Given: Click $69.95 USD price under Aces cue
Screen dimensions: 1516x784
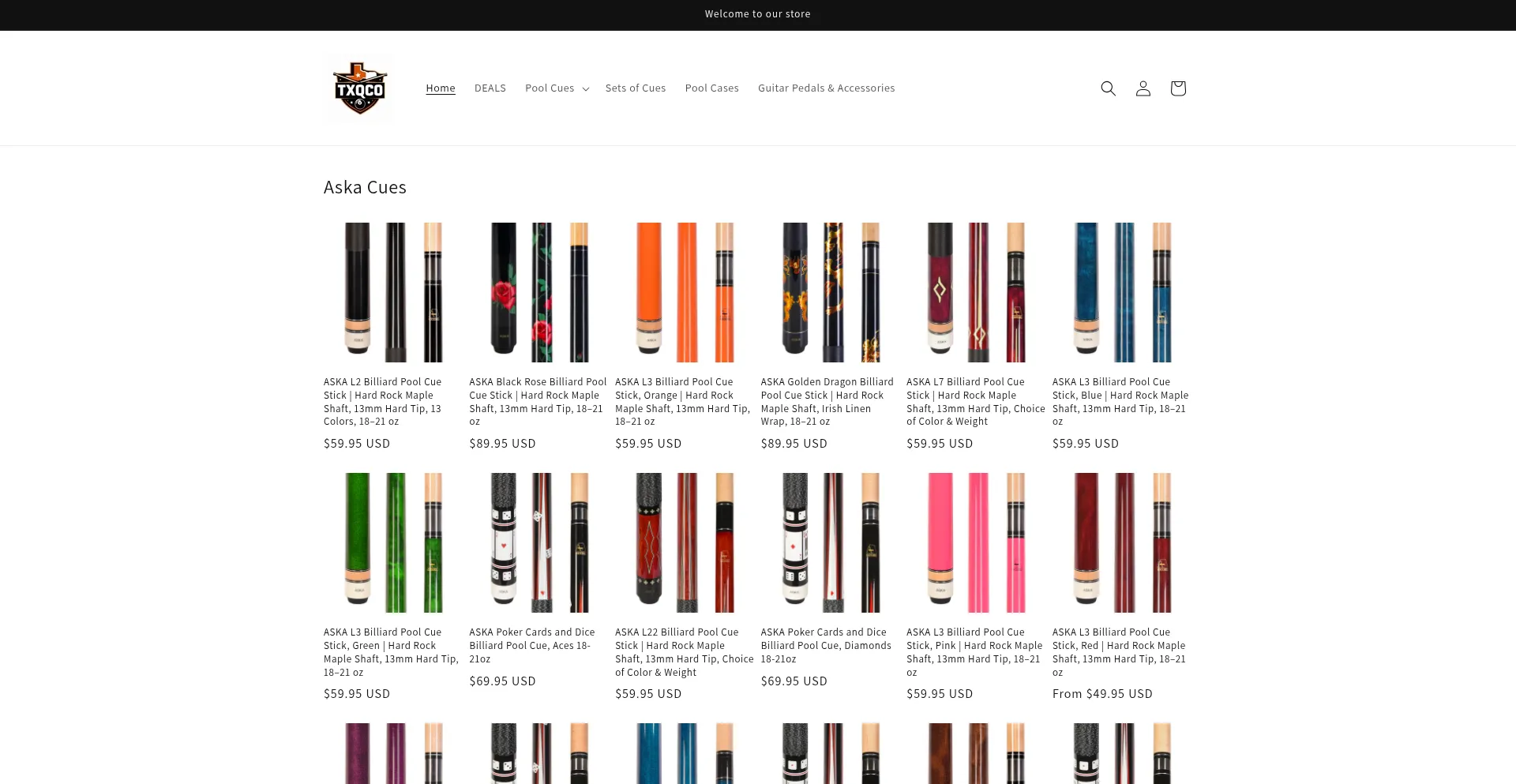Looking at the screenshot, I should pyautogui.click(x=503, y=681).
